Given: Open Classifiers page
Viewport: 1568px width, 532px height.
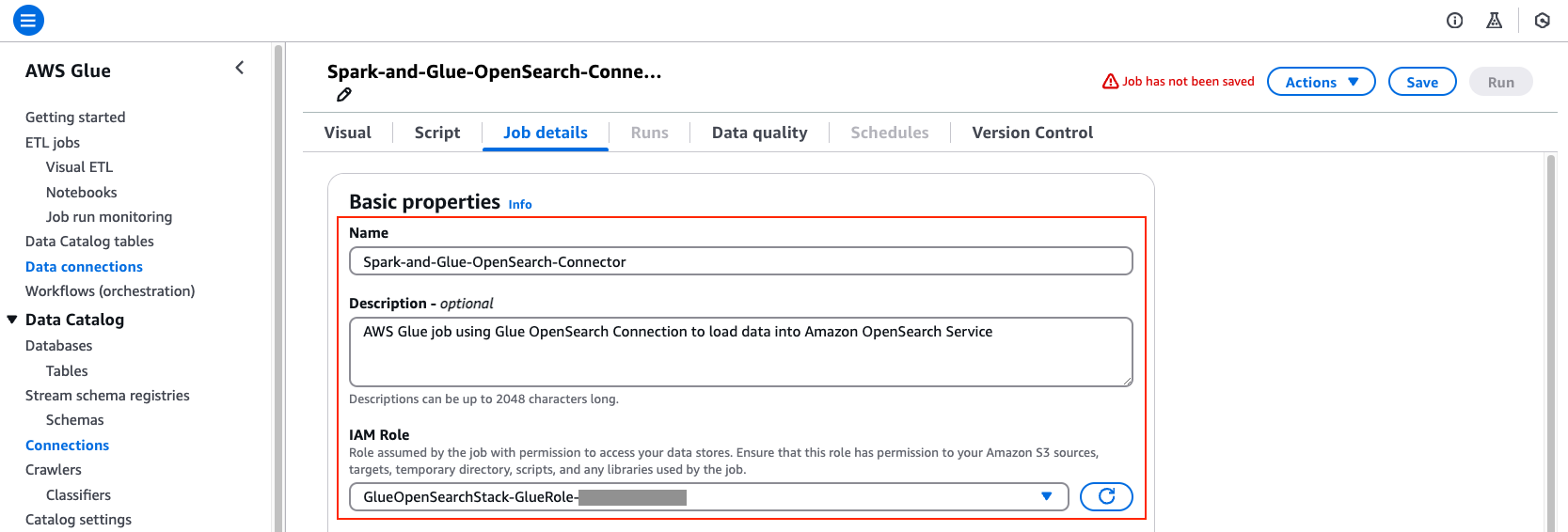Looking at the screenshot, I should 78,495.
